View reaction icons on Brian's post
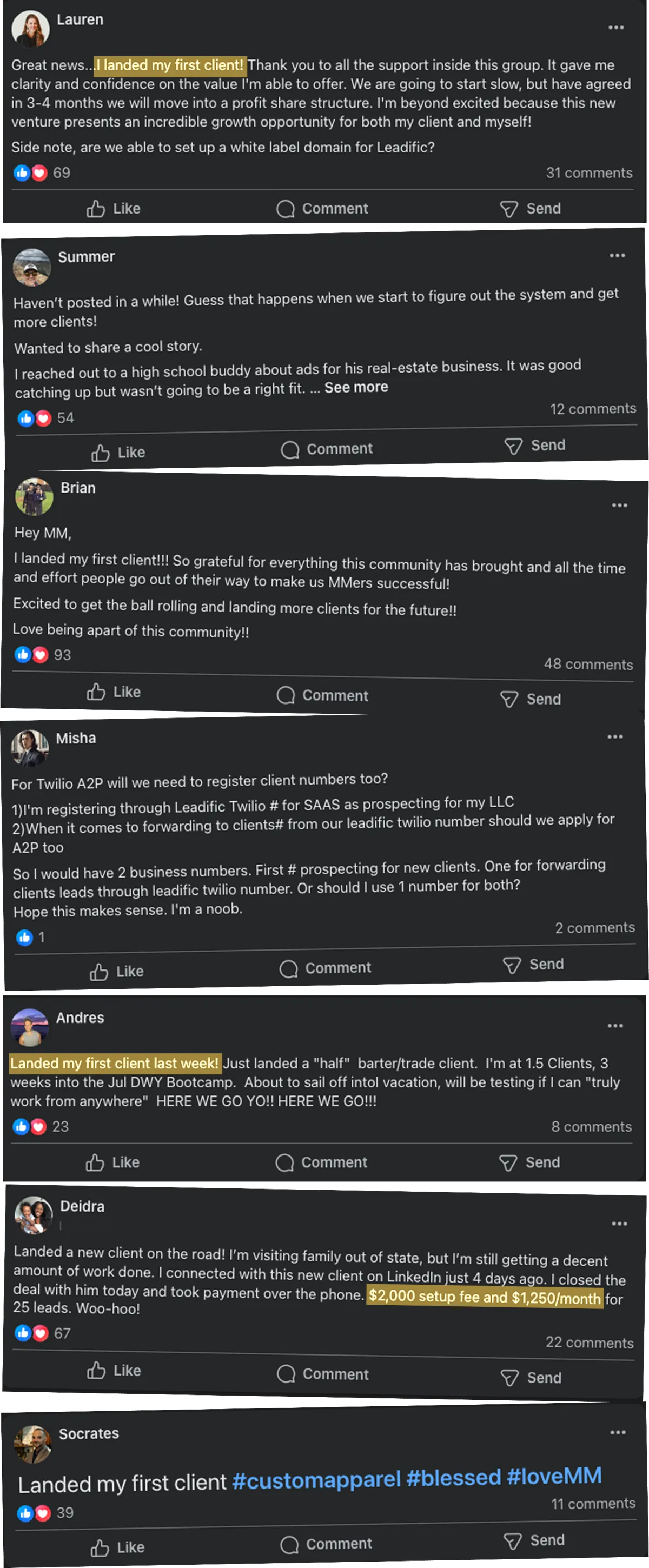This screenshot has height=1568, width=649. coord(32,654)
